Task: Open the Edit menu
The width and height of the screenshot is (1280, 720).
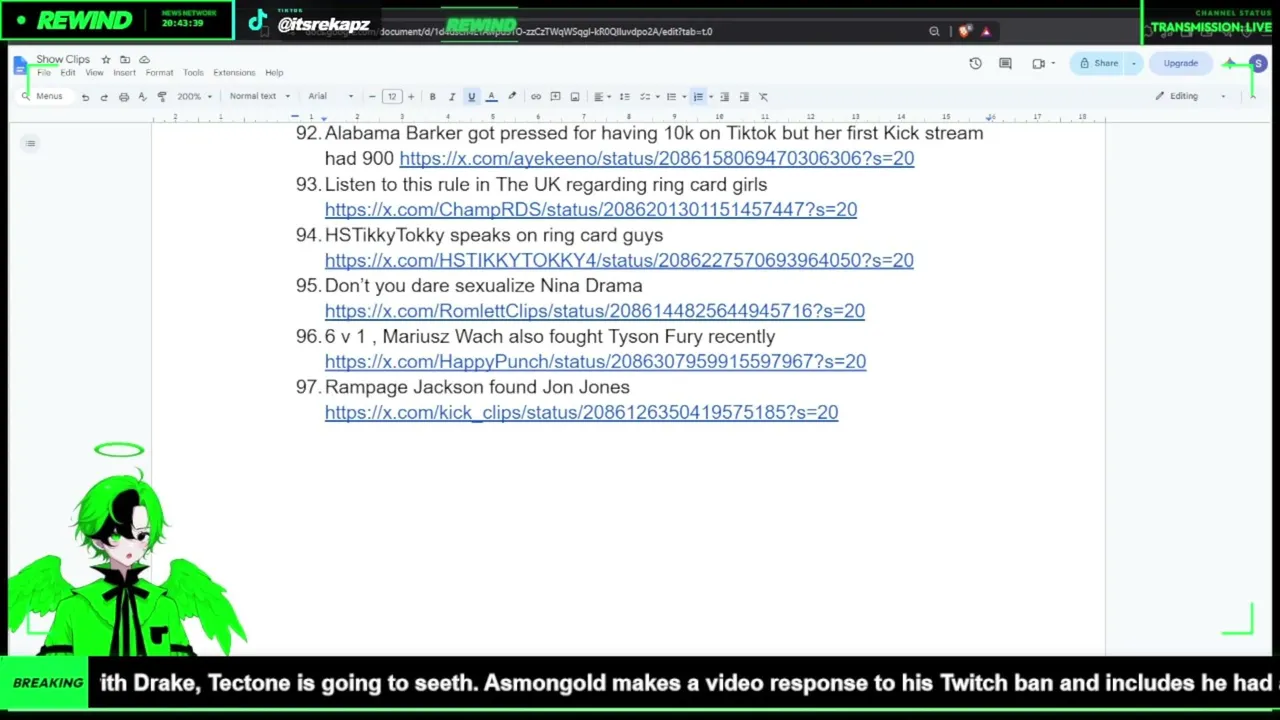Action: click(x=67, y=73)
